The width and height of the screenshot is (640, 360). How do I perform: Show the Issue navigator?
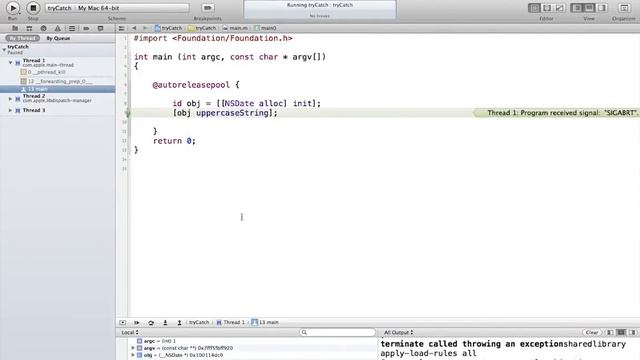(58, 28)
